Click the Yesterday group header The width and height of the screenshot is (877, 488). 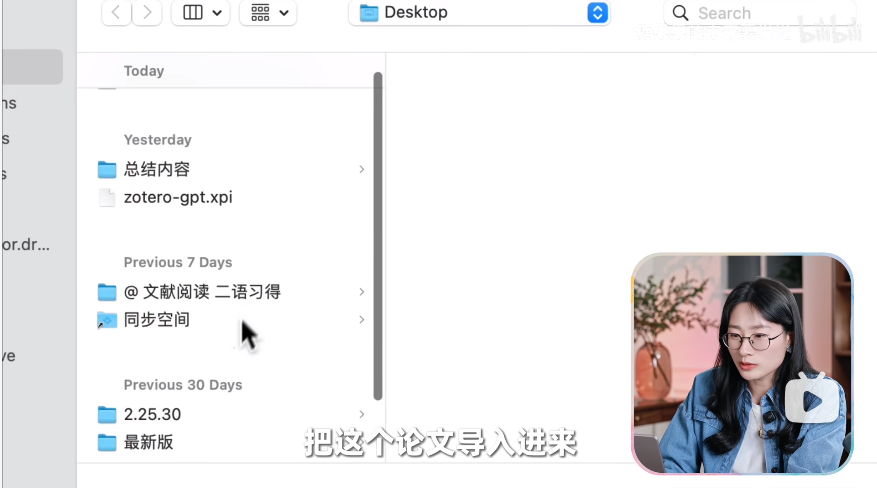click(x=158, y=140)
